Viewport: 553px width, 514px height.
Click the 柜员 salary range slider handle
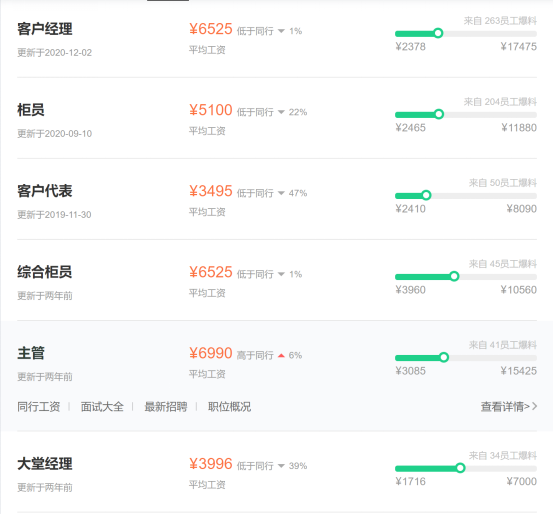(x=439, y=114)
